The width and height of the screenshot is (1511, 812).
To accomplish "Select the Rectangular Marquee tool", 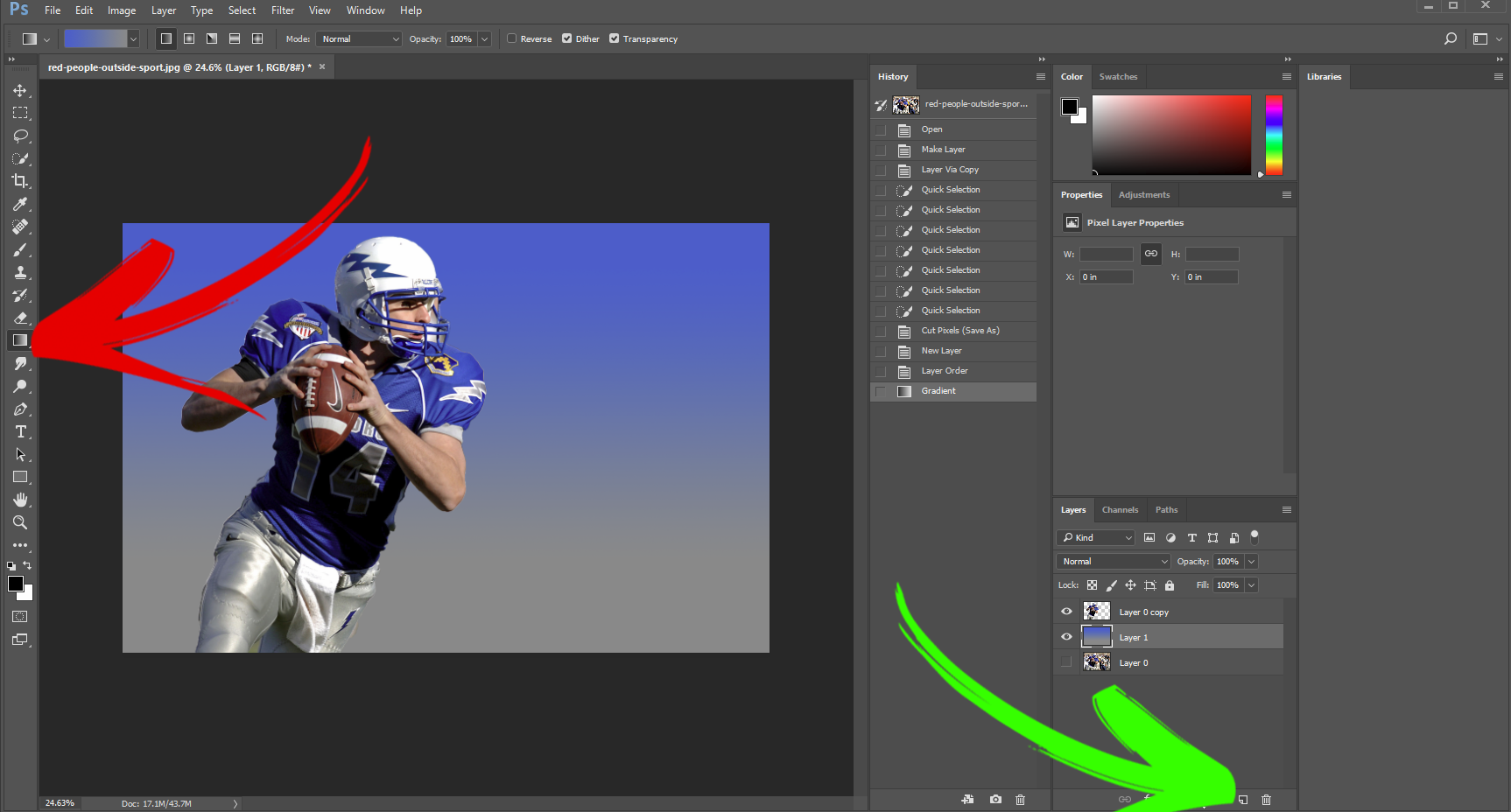I will click(20, 113).
